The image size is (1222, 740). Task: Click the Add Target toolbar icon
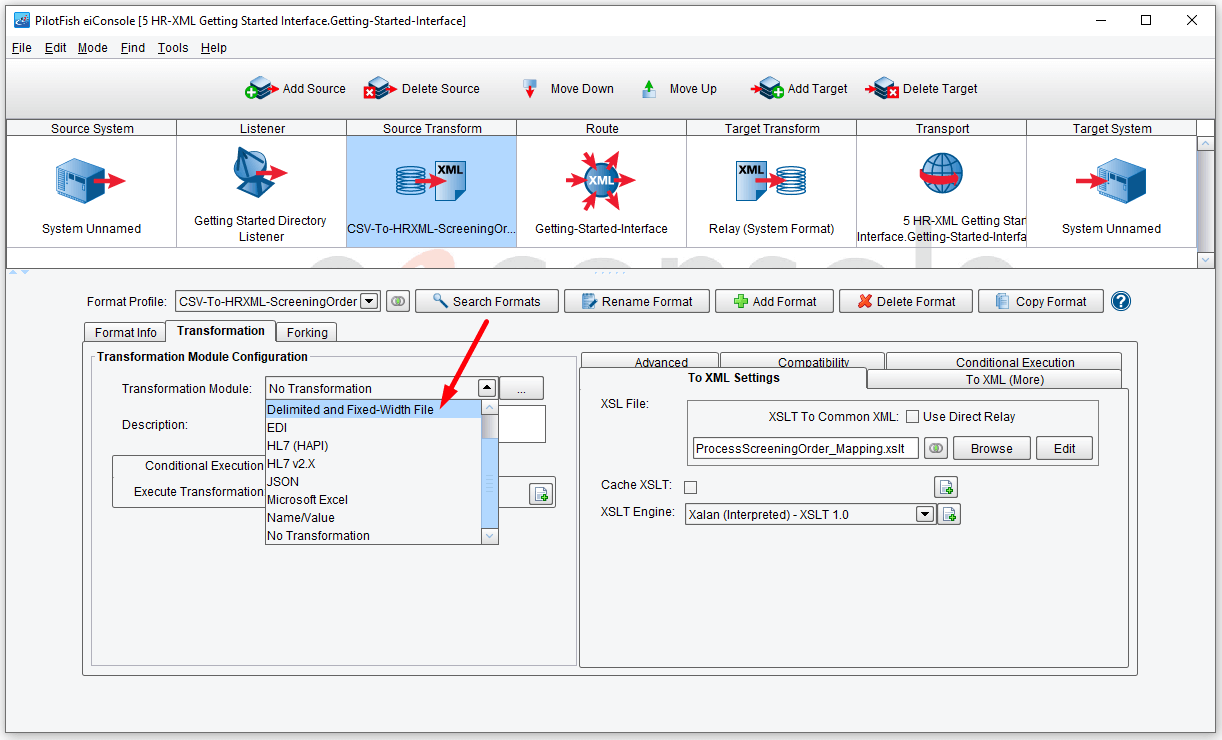coord(767,89)
